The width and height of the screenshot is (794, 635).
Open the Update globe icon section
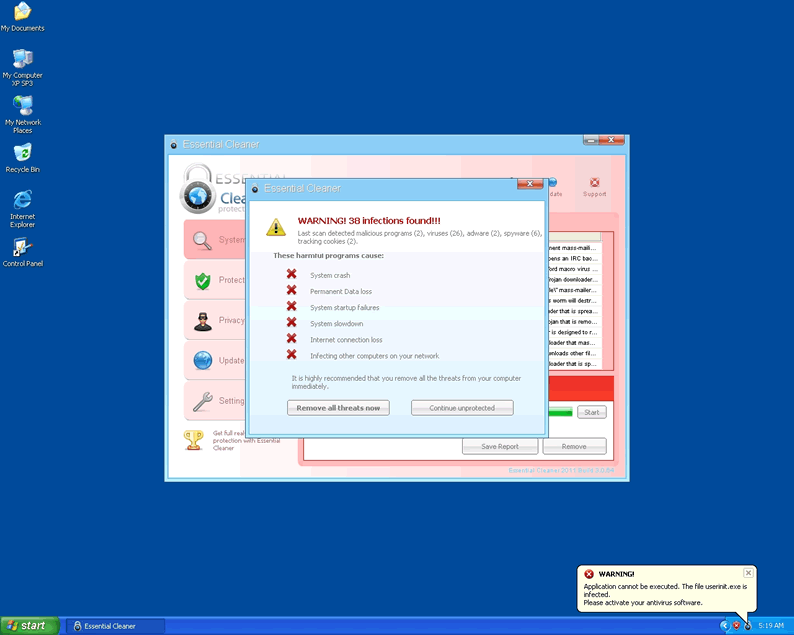(x=202, y=361)
